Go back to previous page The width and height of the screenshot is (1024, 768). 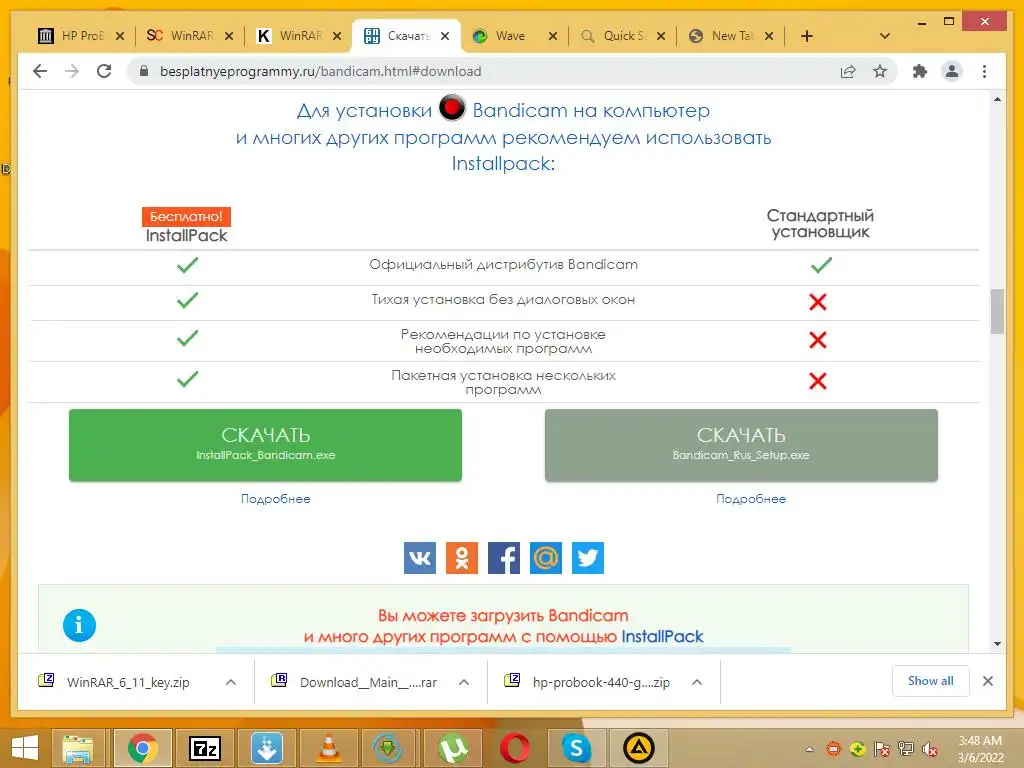pos(40,71)
